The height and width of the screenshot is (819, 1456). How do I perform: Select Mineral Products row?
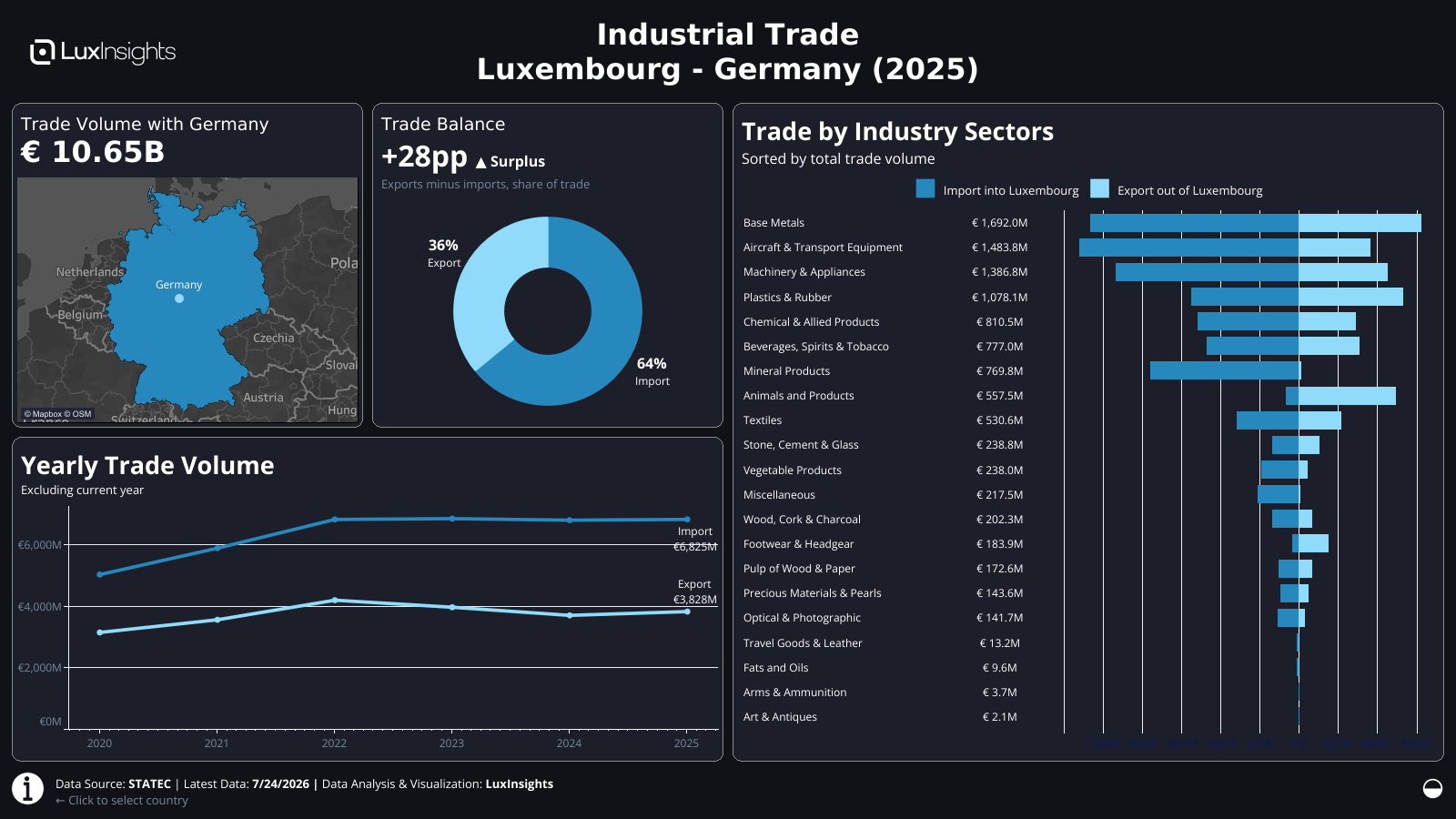tap(1083, 370)
